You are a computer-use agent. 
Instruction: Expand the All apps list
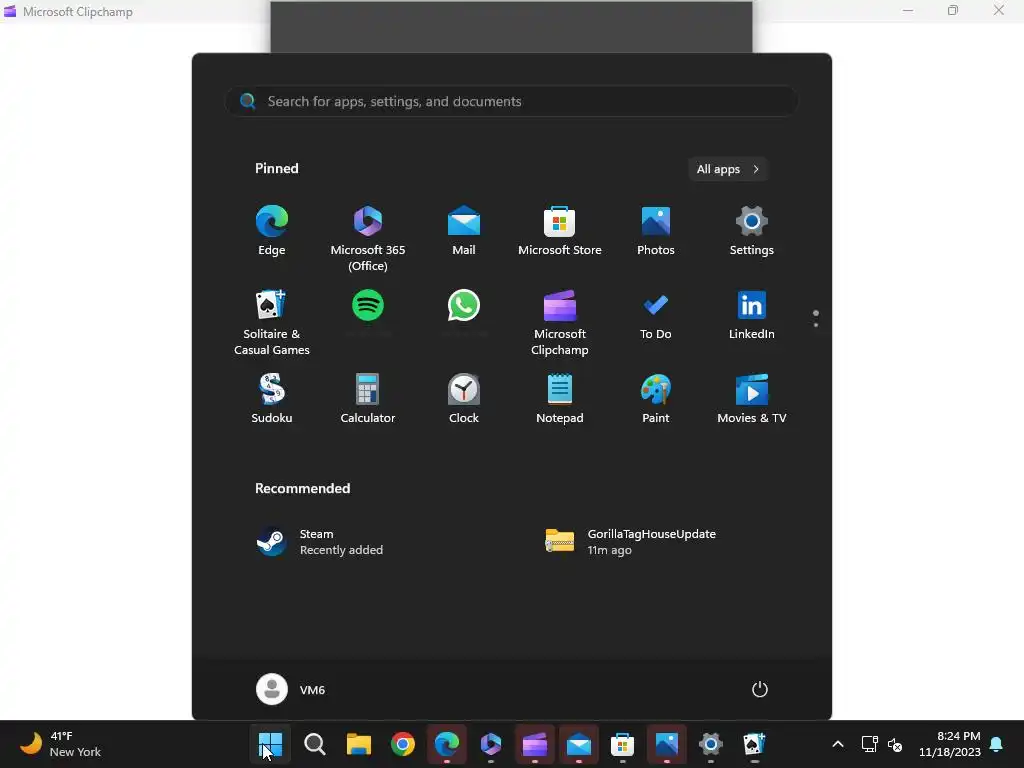pyautogui.click(x=728, y=169)
